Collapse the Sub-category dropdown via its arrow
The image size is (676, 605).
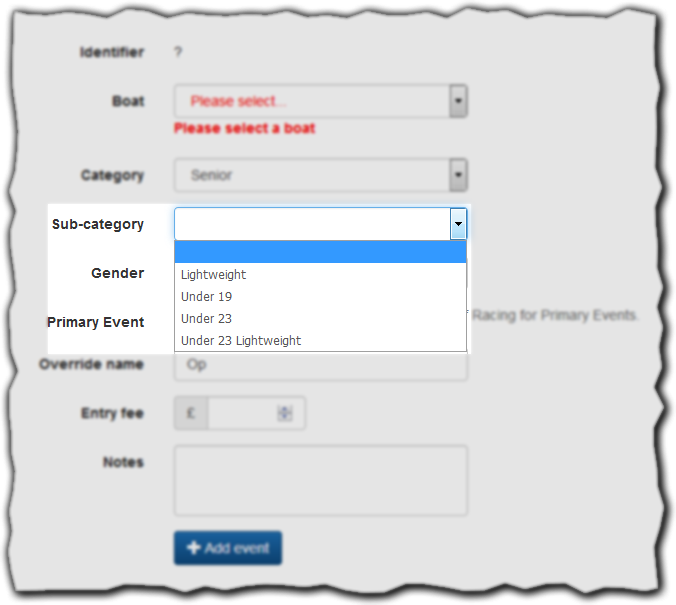click(458, 224)
